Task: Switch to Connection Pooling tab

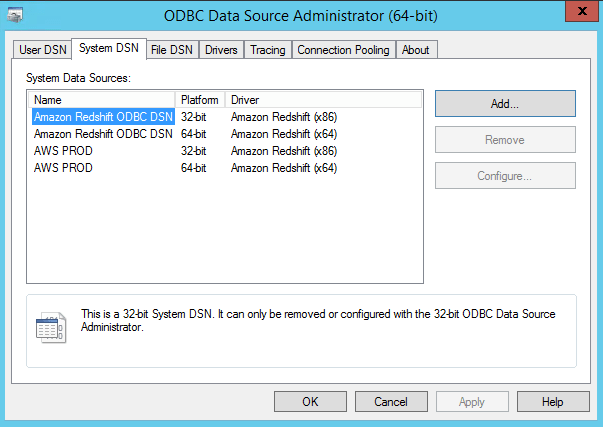Action: [x=343, y=50]
